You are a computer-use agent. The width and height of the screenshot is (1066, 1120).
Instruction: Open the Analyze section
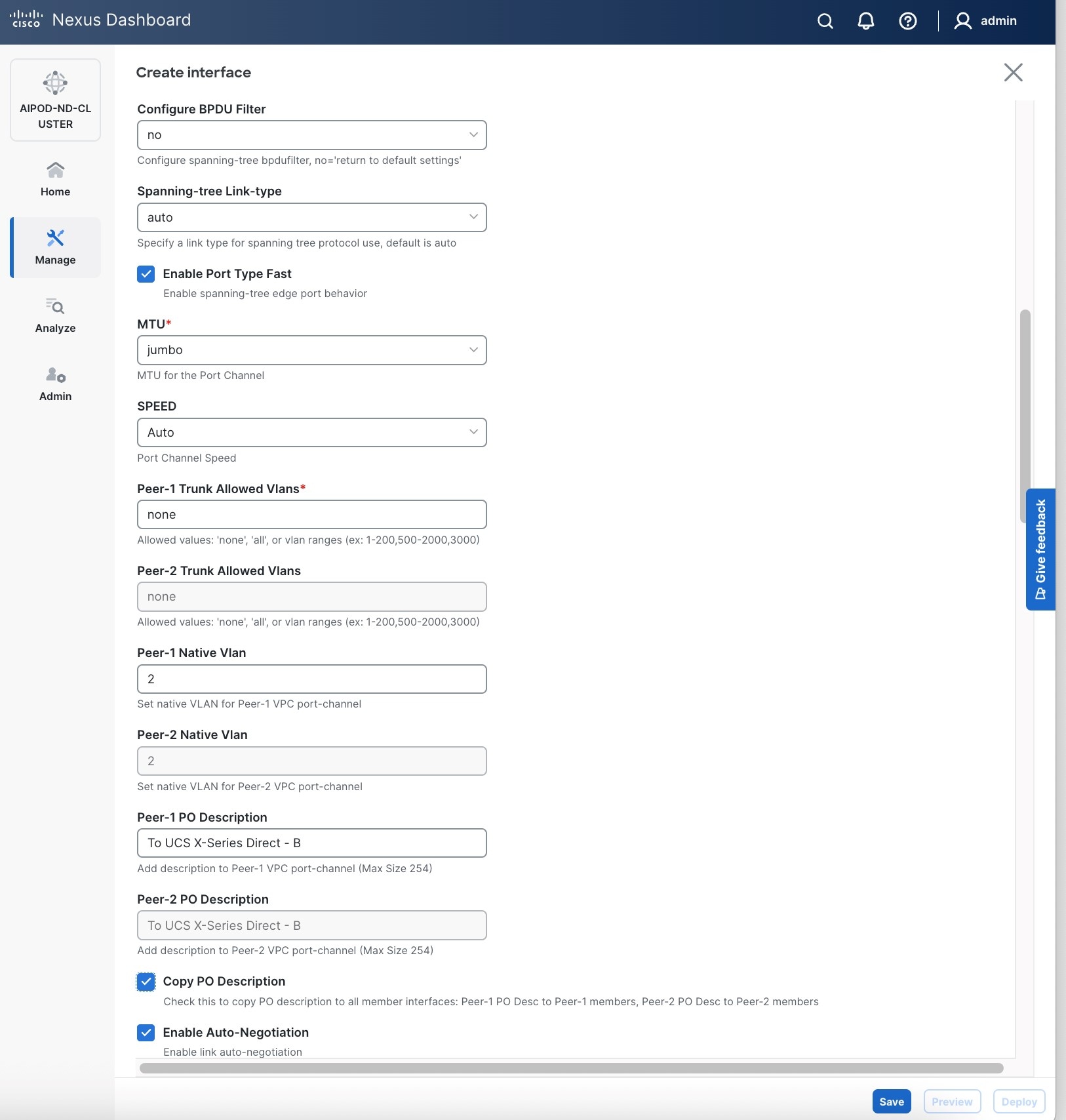point(54,315)
